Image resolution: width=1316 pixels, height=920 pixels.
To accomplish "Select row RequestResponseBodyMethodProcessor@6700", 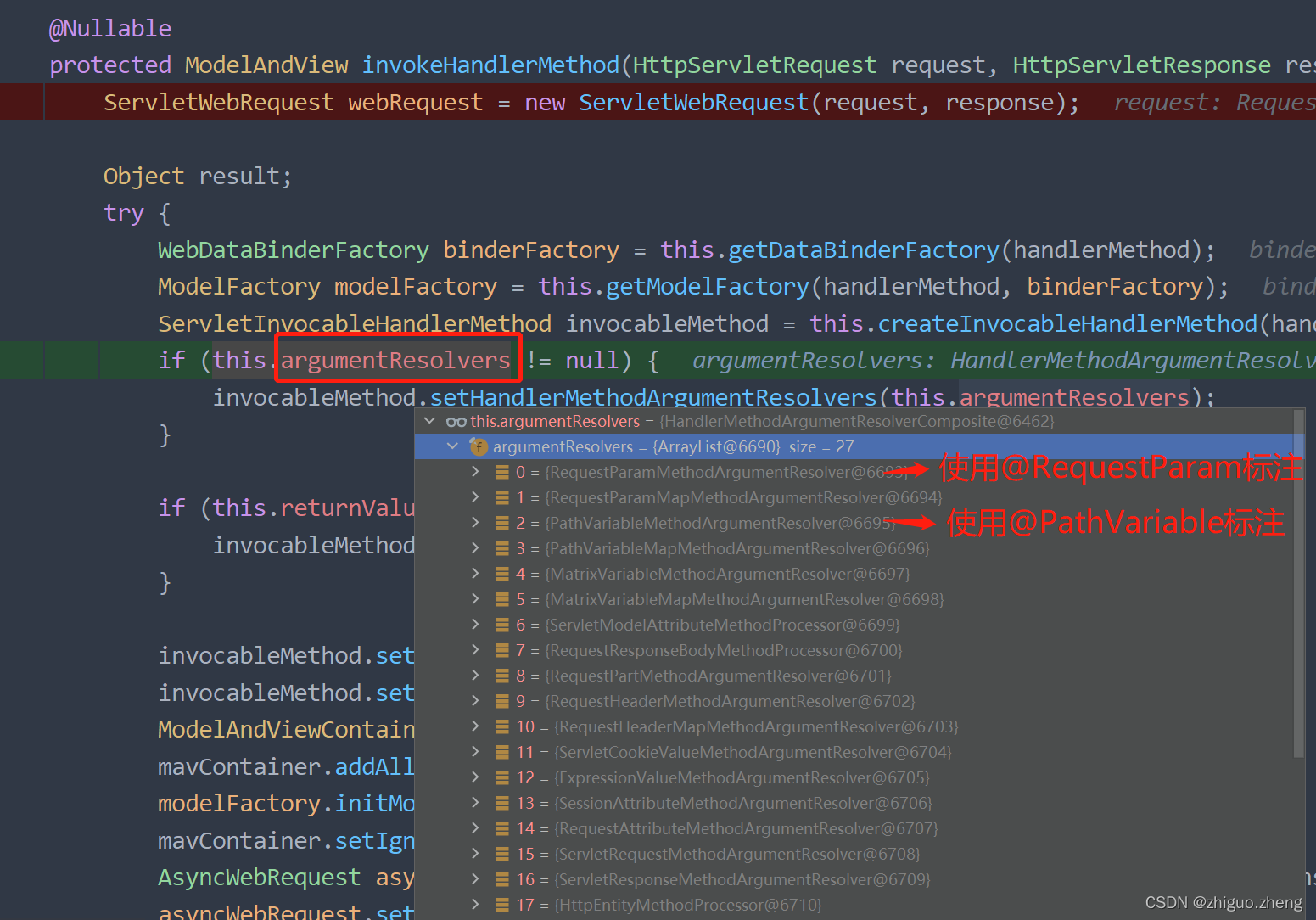I will (x=854, y=650).
